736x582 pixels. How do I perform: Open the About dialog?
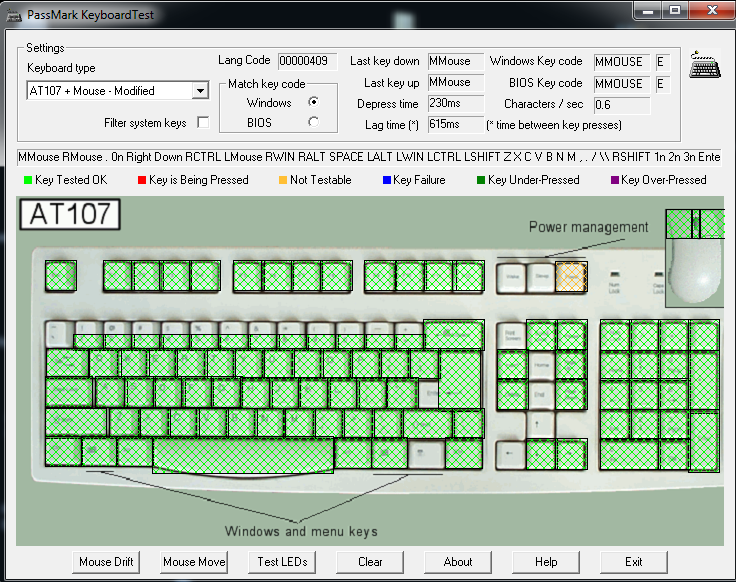click(x=458, y=562)
